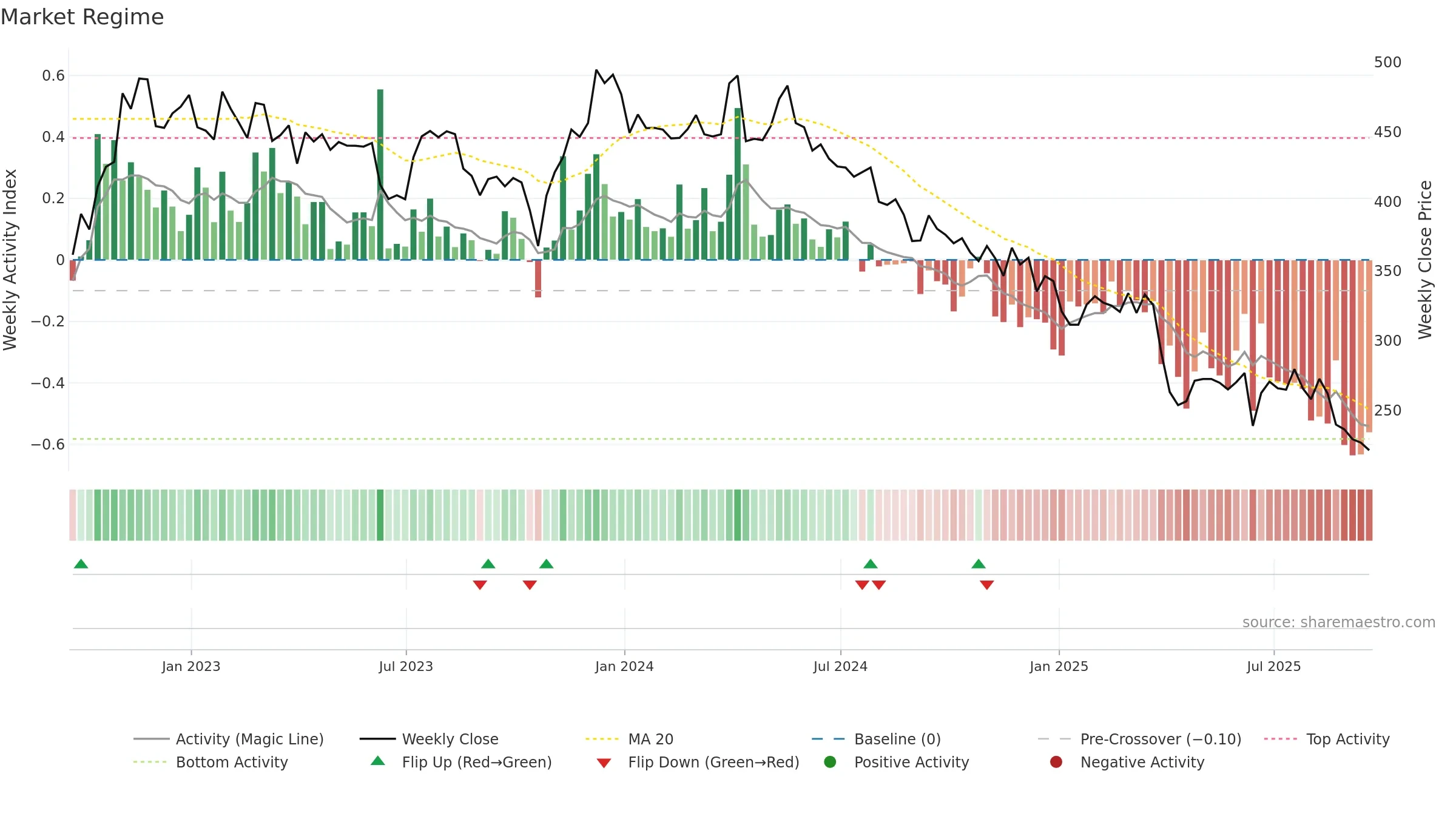This screenshot has height=819, width=1456.
Task: Click the Weekly Activity Index axis title
Action: (x=10, y=260)
